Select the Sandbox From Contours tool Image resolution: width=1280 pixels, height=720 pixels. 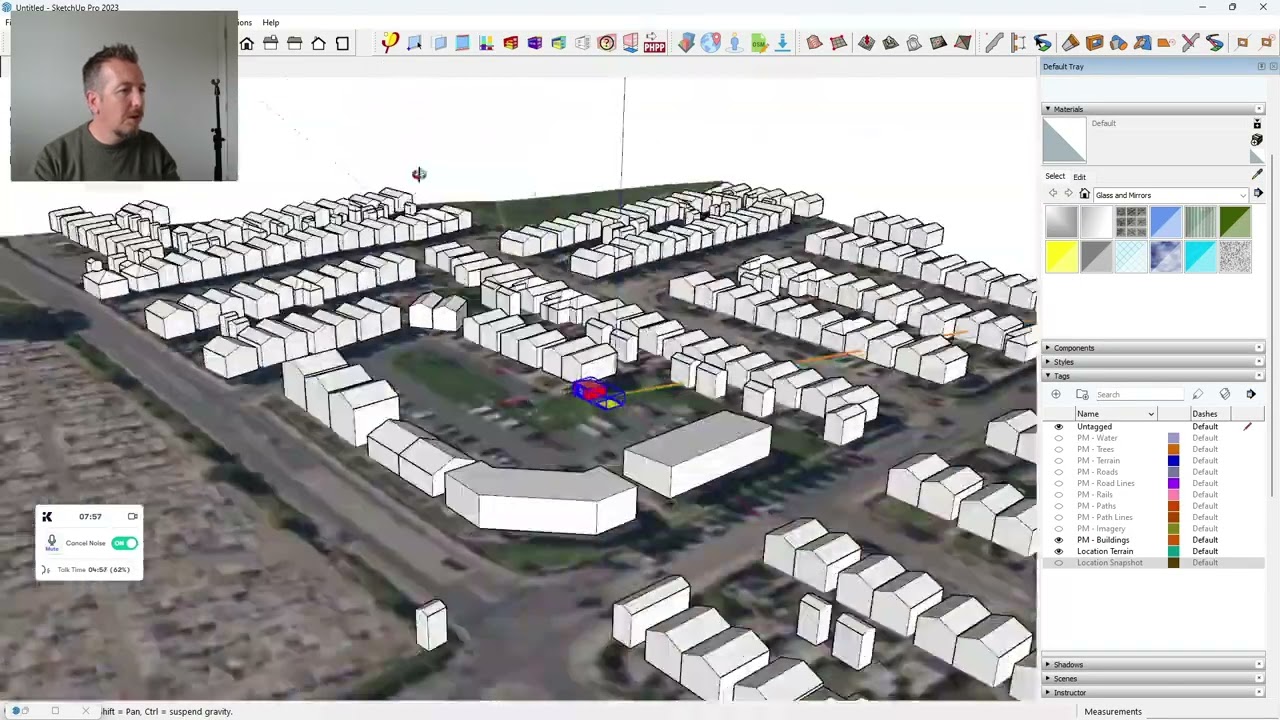coord(814,43)
